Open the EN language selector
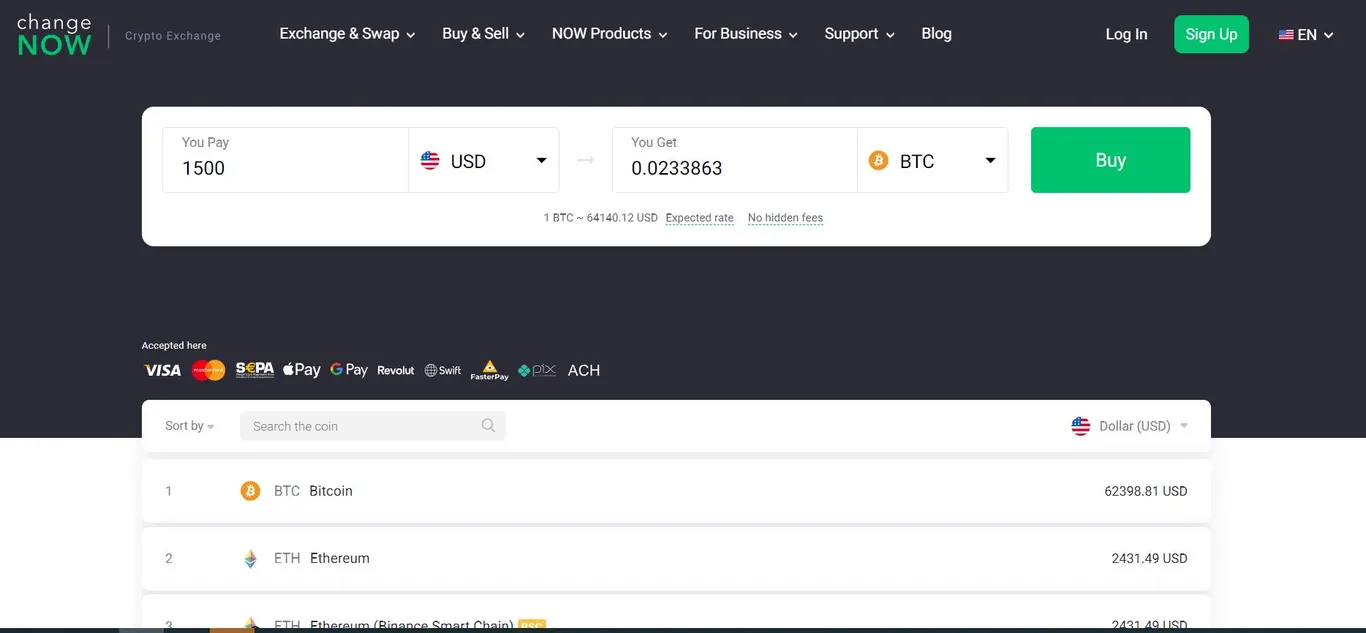The image size is (1366, 633). (1306, 35)
